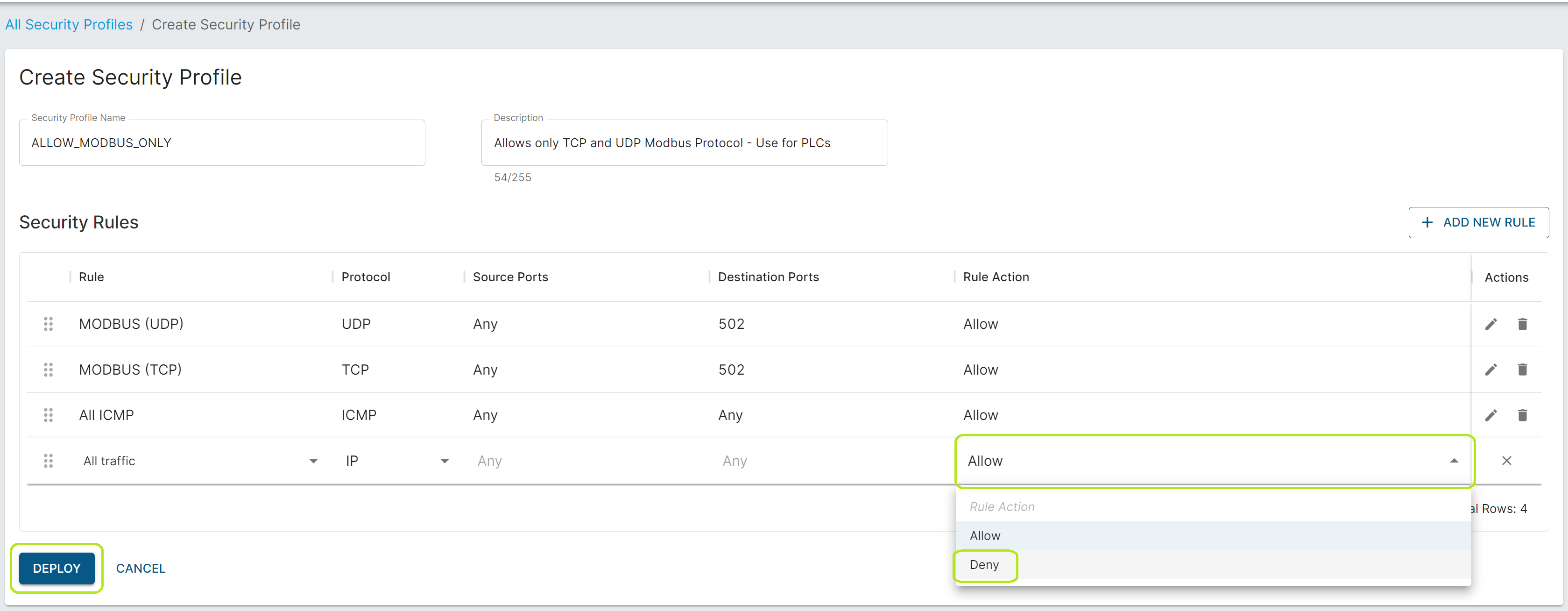
Task: Open All Security Profiles breadcrumb link
Action: 69,24
